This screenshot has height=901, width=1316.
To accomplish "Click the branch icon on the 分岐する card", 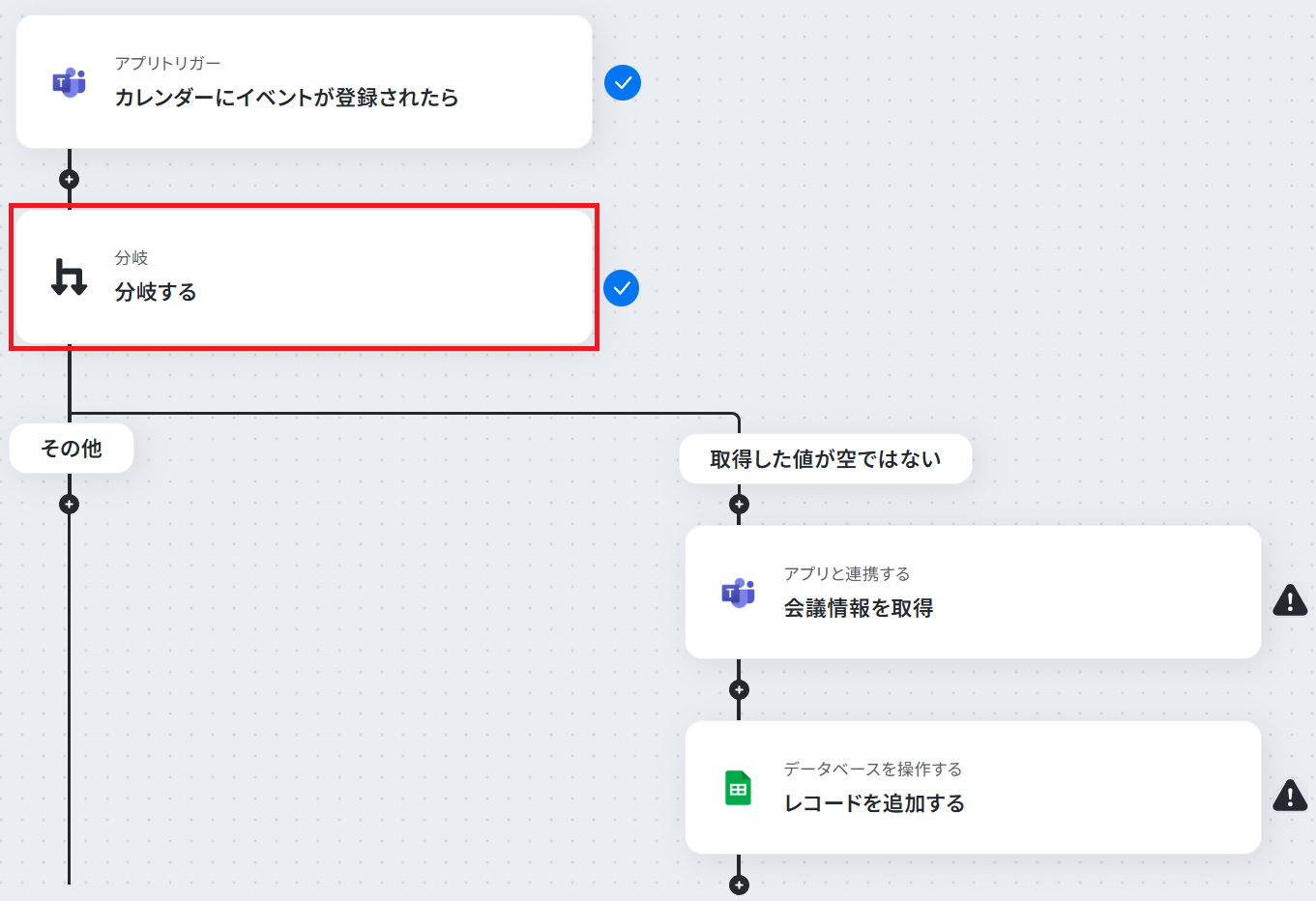I will [69, 276].
